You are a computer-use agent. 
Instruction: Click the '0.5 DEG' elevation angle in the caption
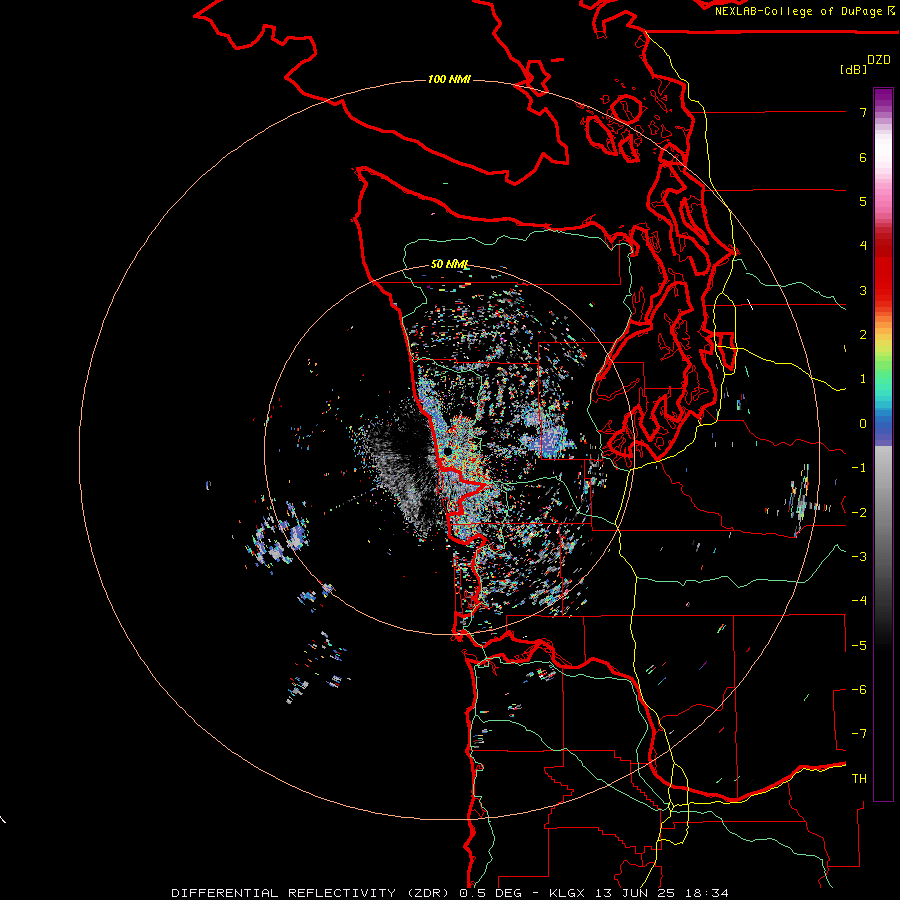490,893
